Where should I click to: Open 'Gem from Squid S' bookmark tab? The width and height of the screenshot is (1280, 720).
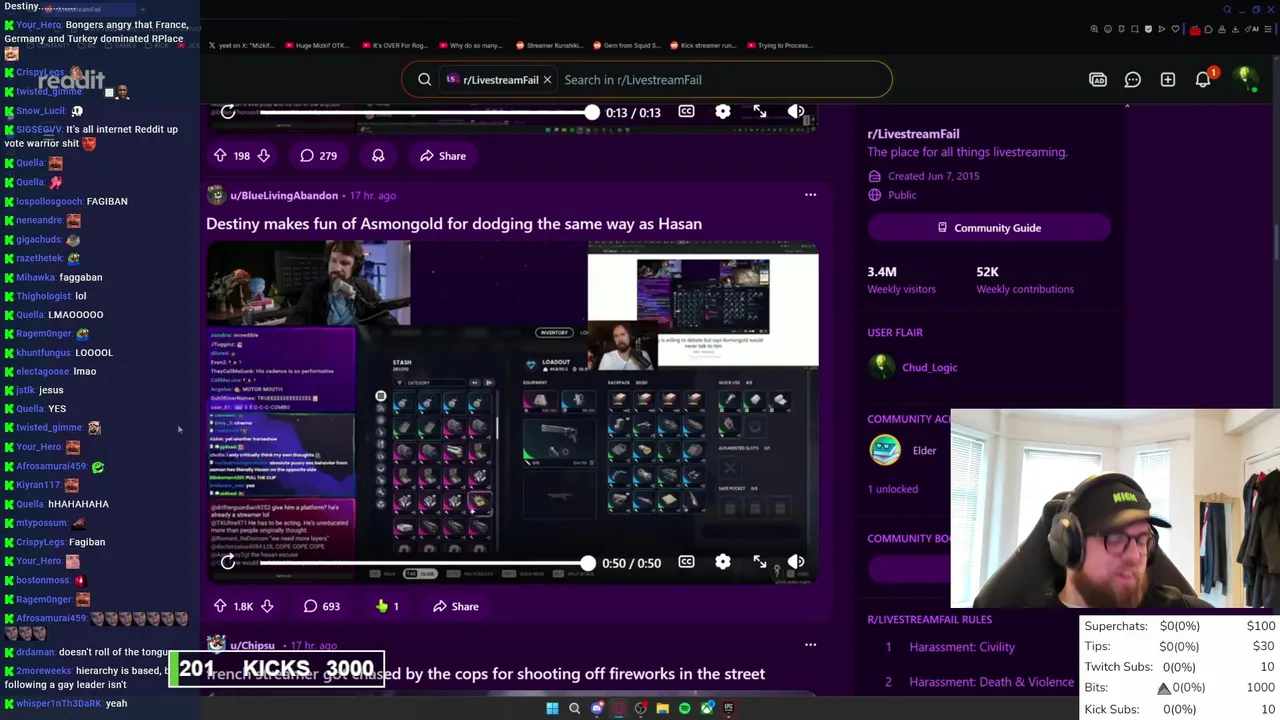(625, 45)
